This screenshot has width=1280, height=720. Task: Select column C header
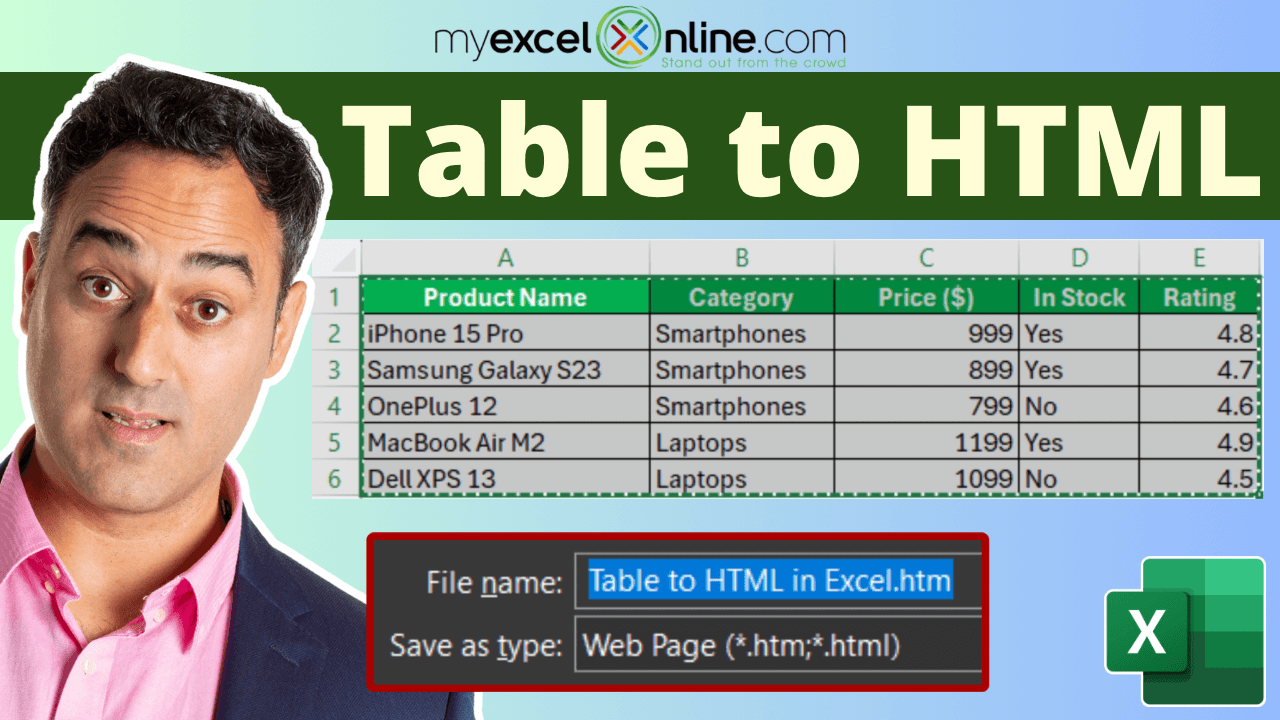(926, 258)
